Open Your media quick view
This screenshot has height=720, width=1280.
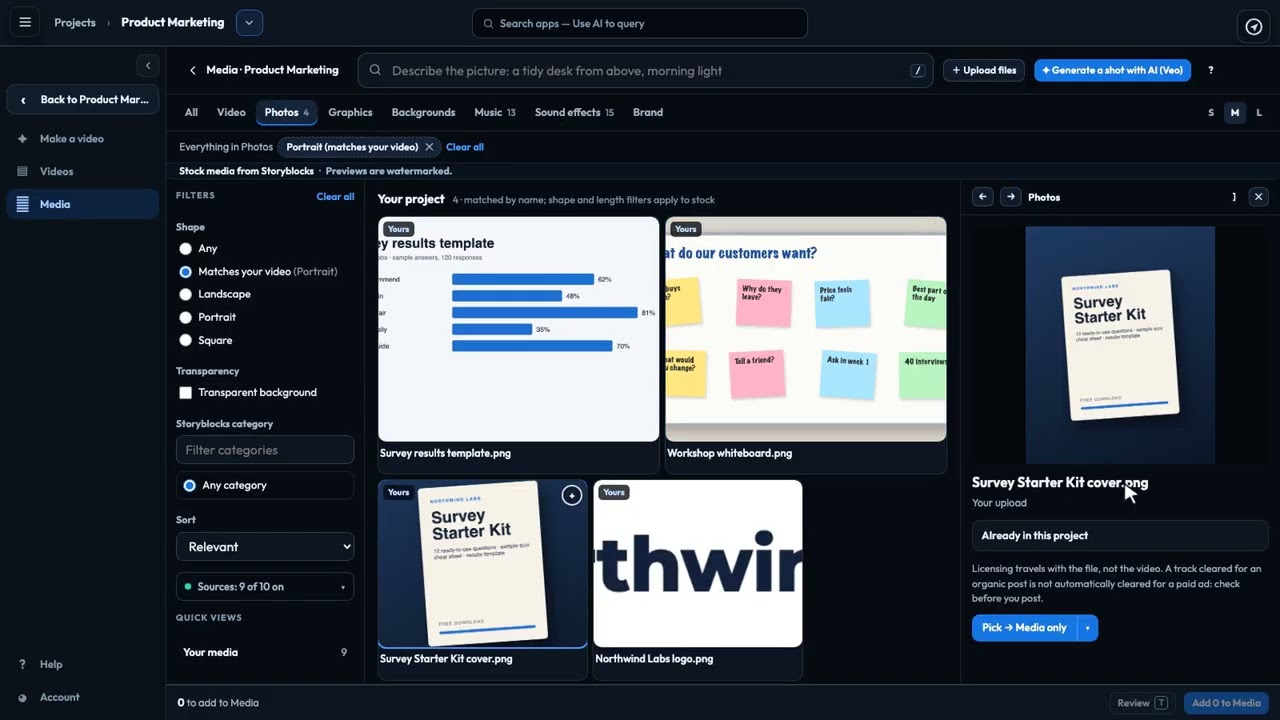[x=265, y=652]
